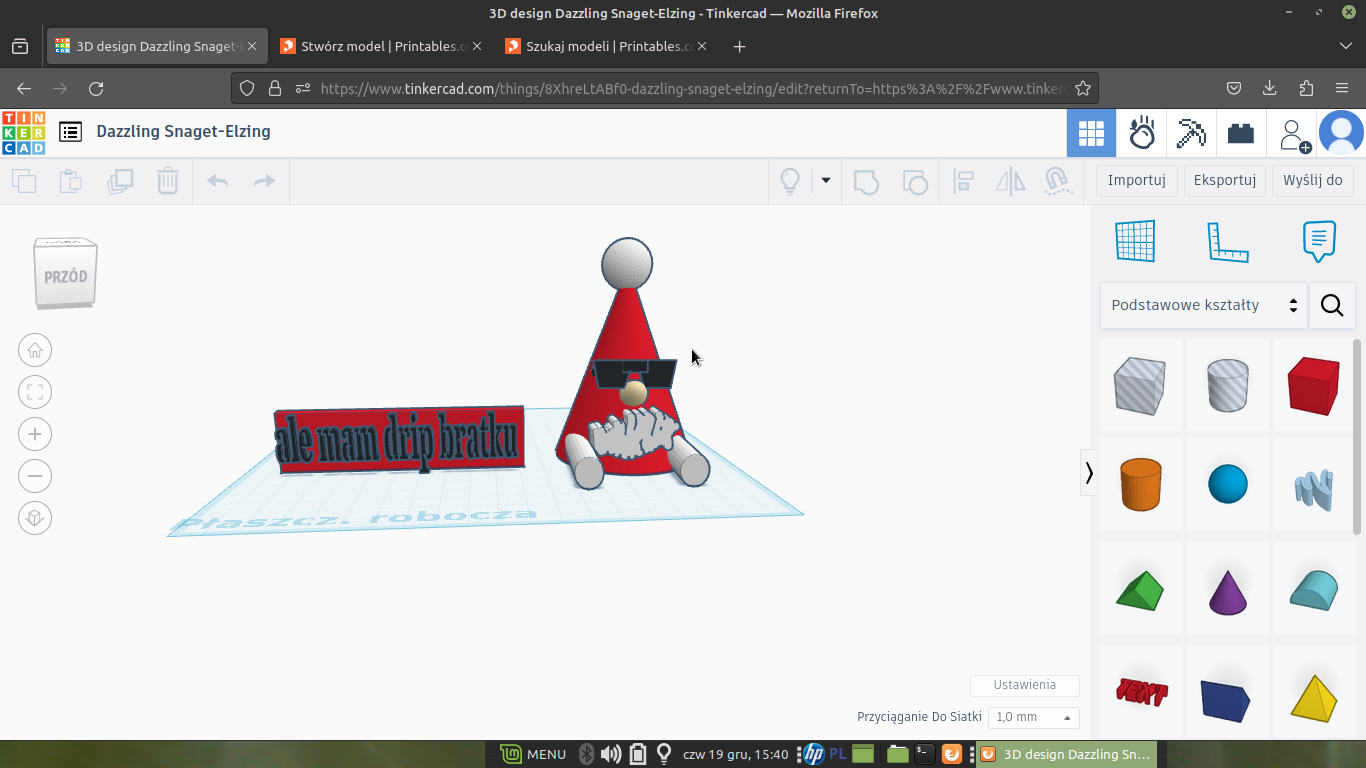Click the Wyślij do button
1366x768 pixels.
[1313, 181]
